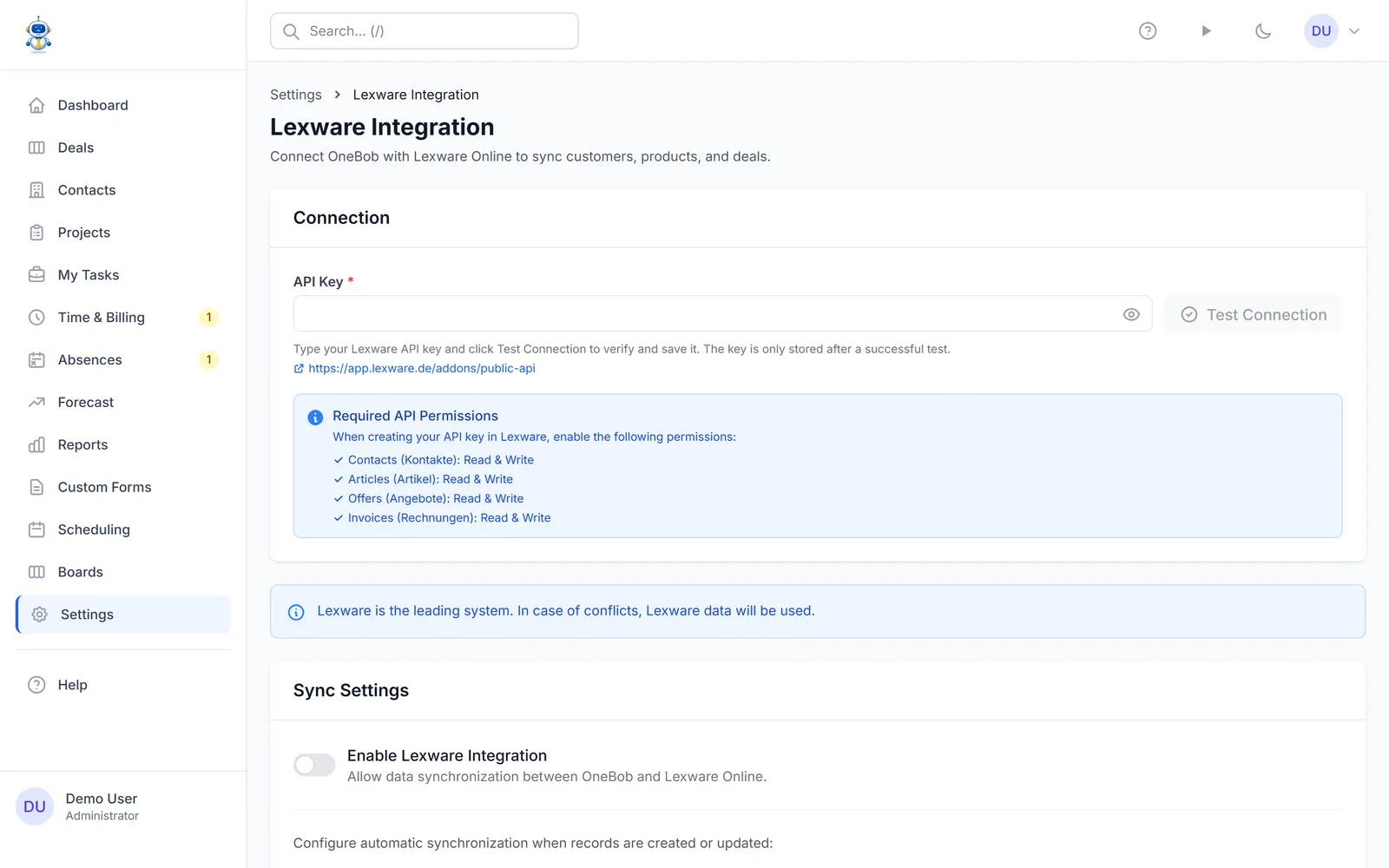This screenshot has height=868, width=1389.
Task: Toggle Enable Lexware Integration switch
Action: (x=314, y=765)
